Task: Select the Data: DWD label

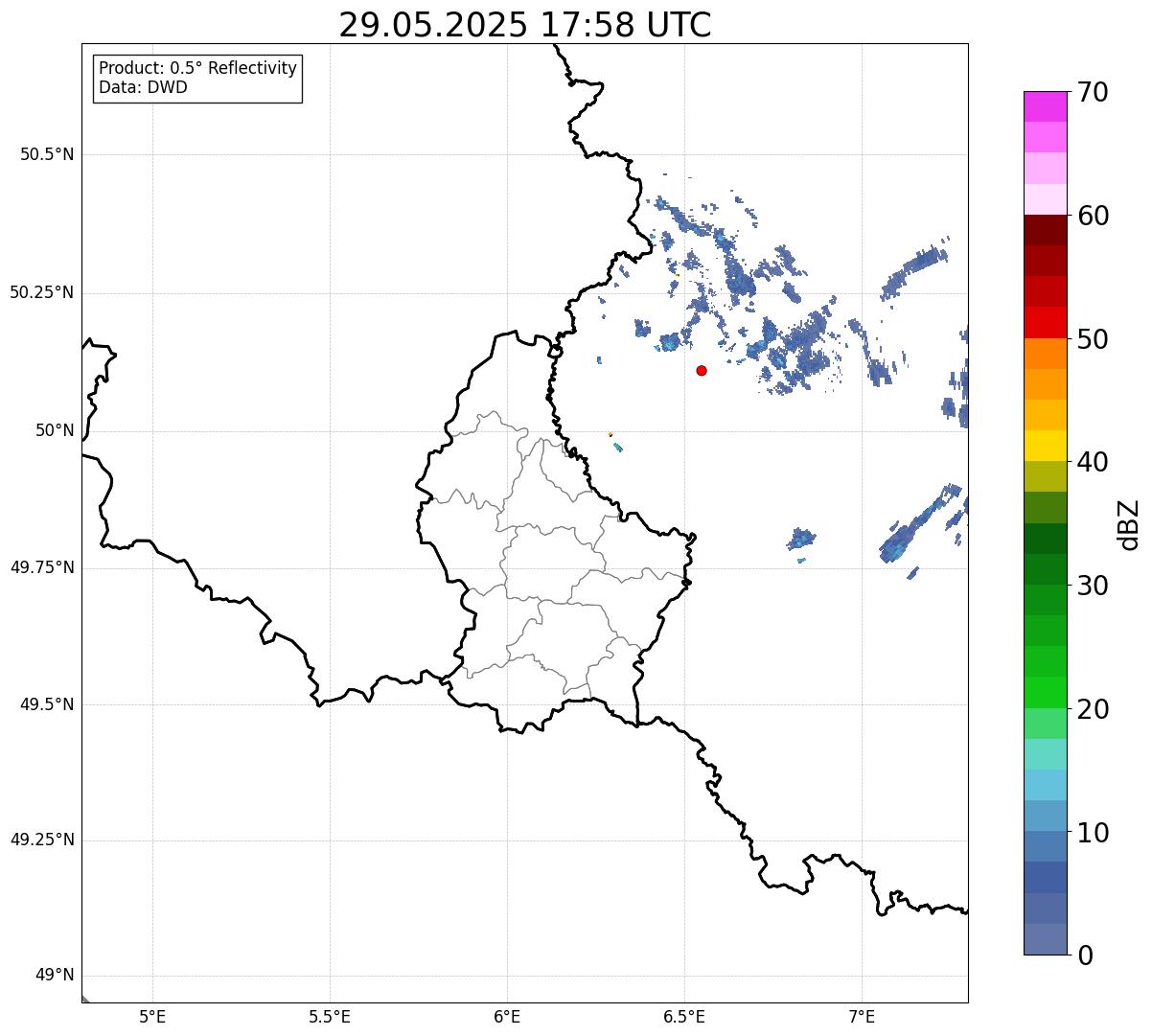Action: [144, 87]
